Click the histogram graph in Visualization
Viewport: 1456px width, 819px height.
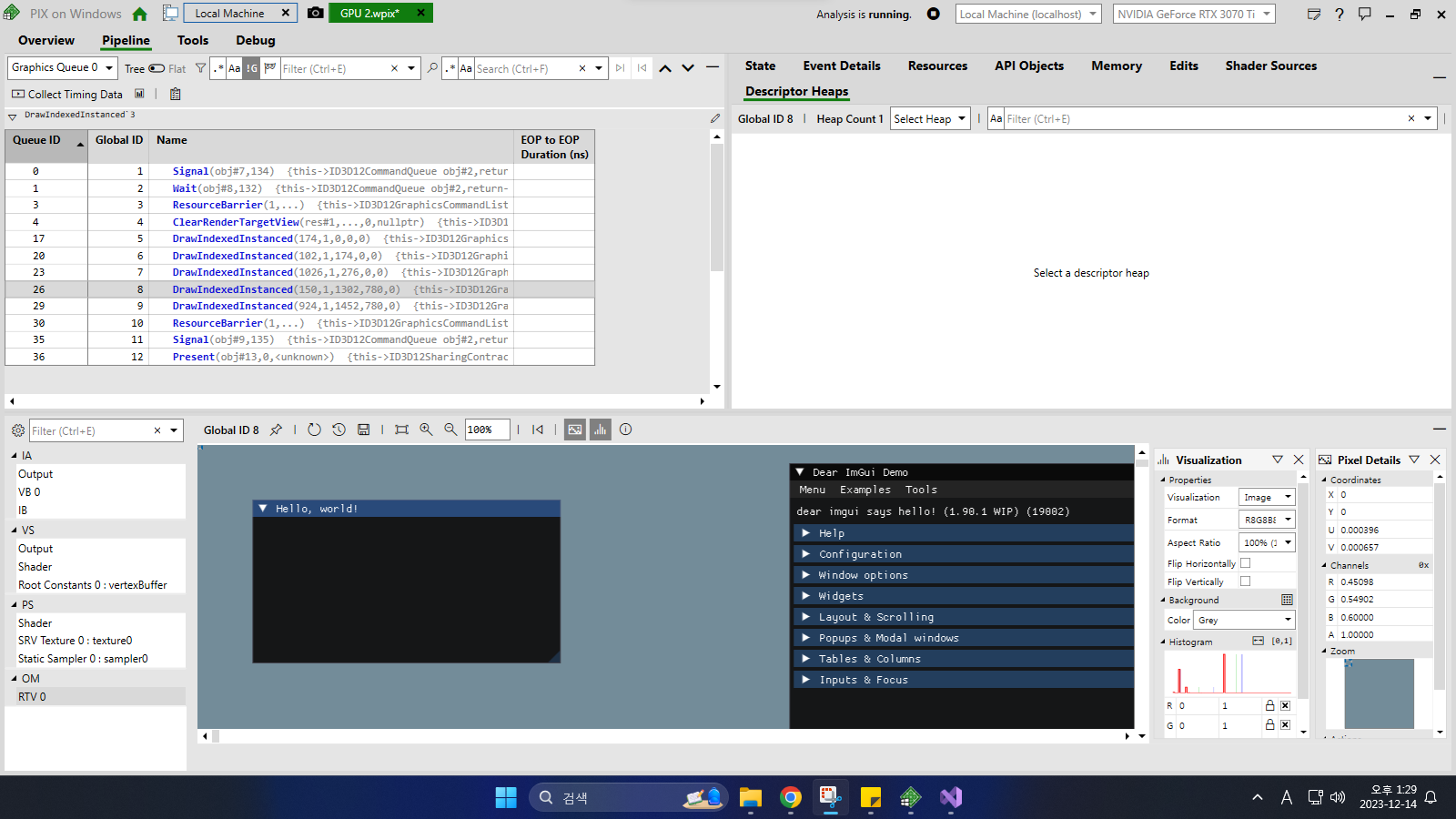[1229, 672]
